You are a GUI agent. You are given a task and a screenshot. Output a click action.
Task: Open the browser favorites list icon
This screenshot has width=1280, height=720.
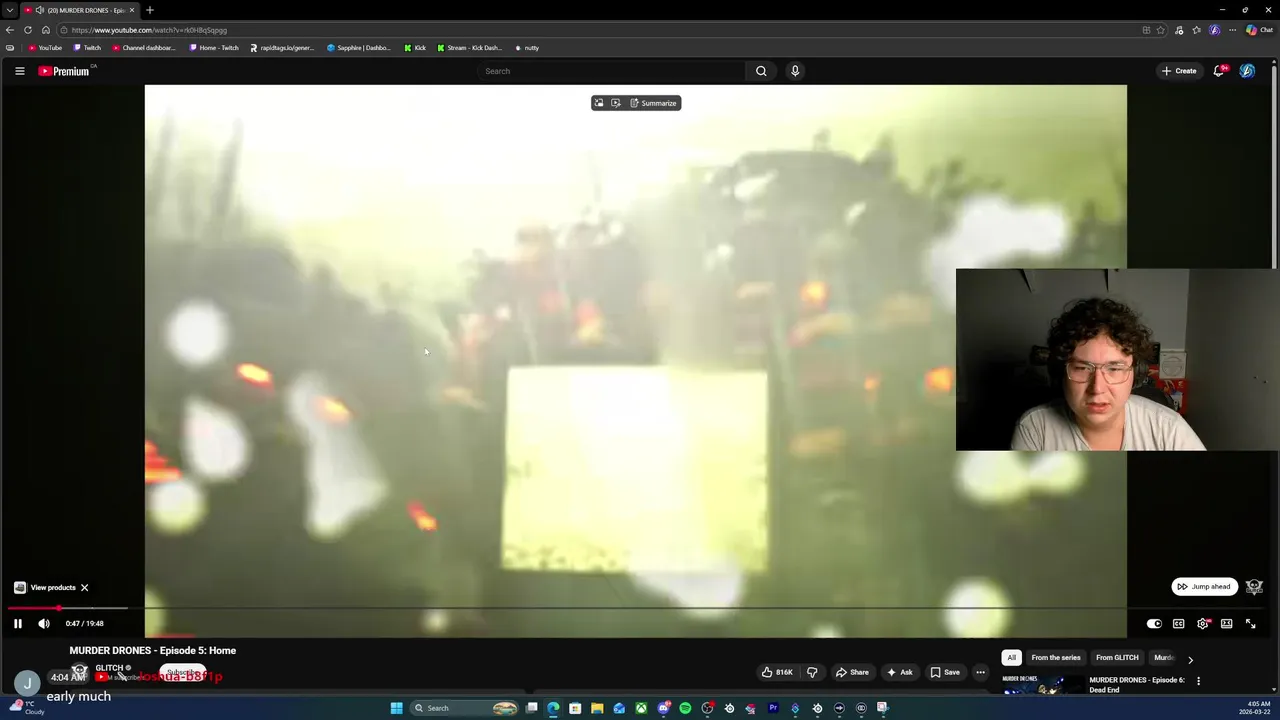tap(1197, 30)
